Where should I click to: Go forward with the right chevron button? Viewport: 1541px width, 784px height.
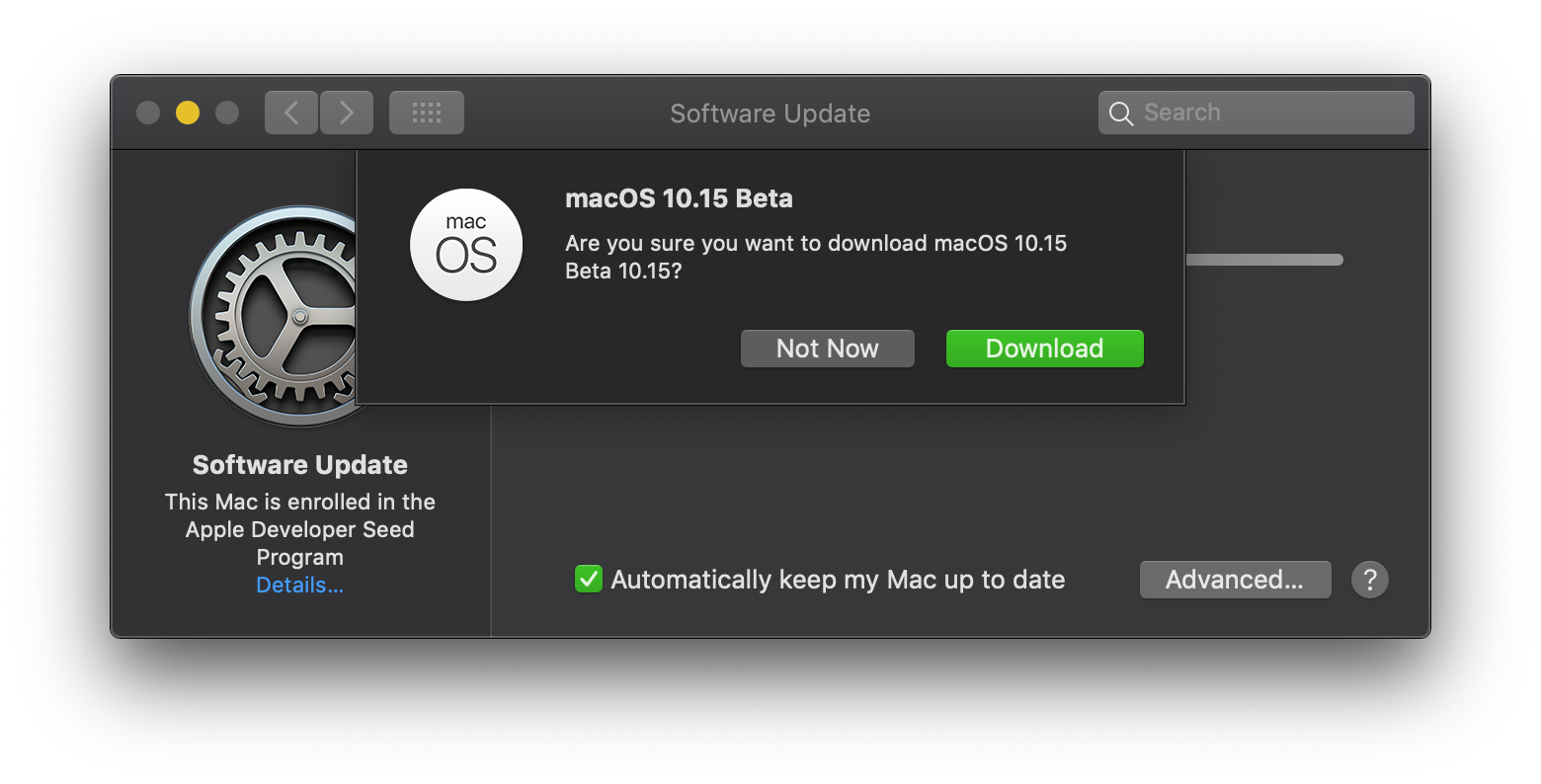tap(347, 113)
